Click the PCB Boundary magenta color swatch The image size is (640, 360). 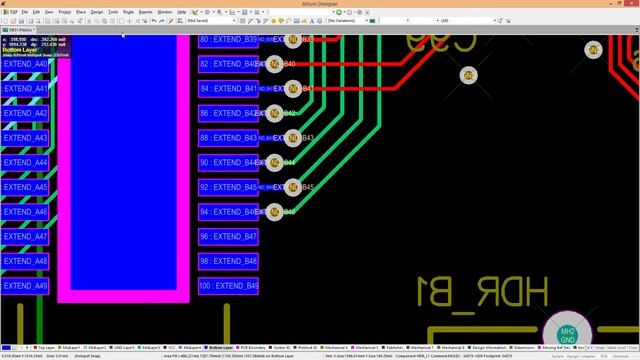point(238,348)
